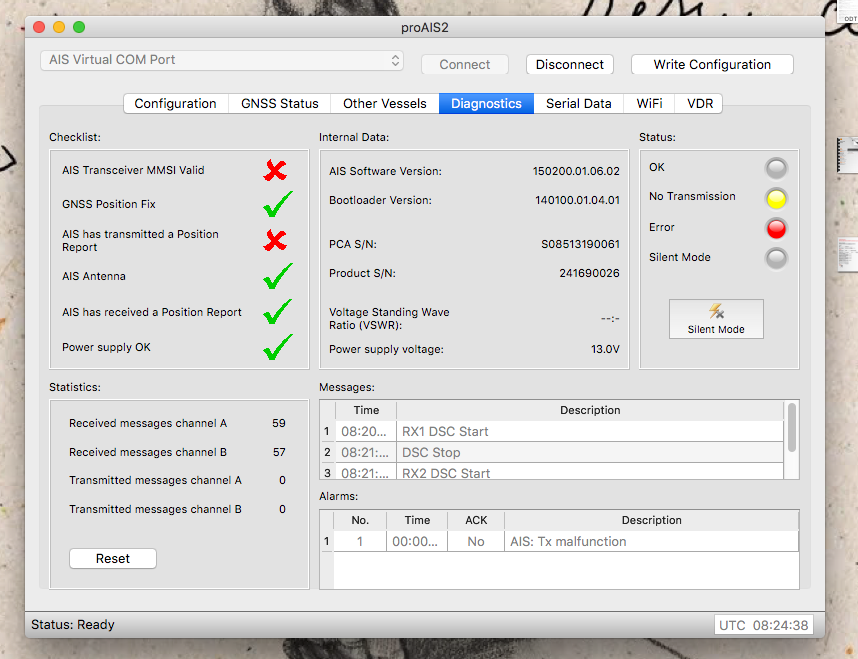Image resolution: width=858 pixels, height=659 pixels.
Task: Click the green check beside GNSS Position Fix
Action: [x=278, y=204]
